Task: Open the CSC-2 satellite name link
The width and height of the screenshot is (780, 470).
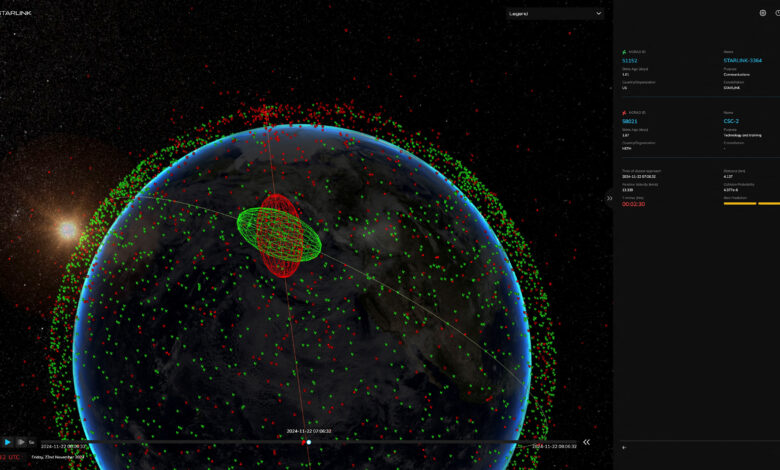Action: click(731, 121)
